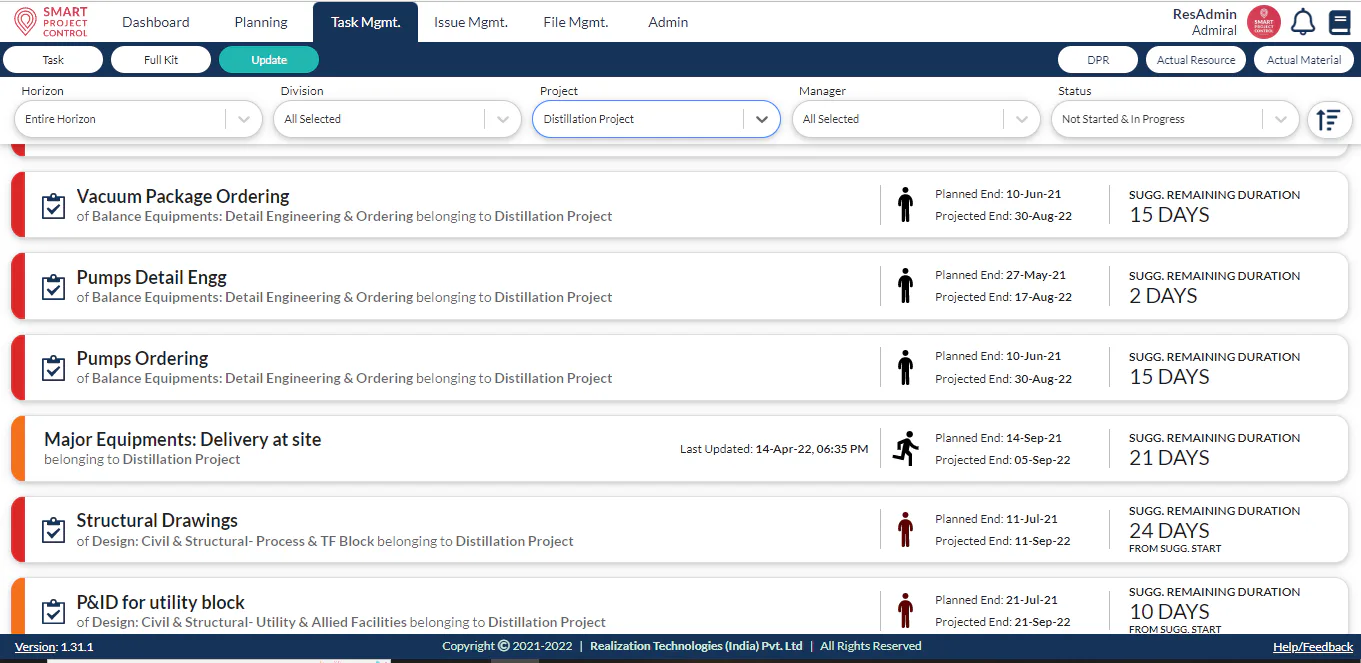Open the document icon next to the bell

point(1339,22)
